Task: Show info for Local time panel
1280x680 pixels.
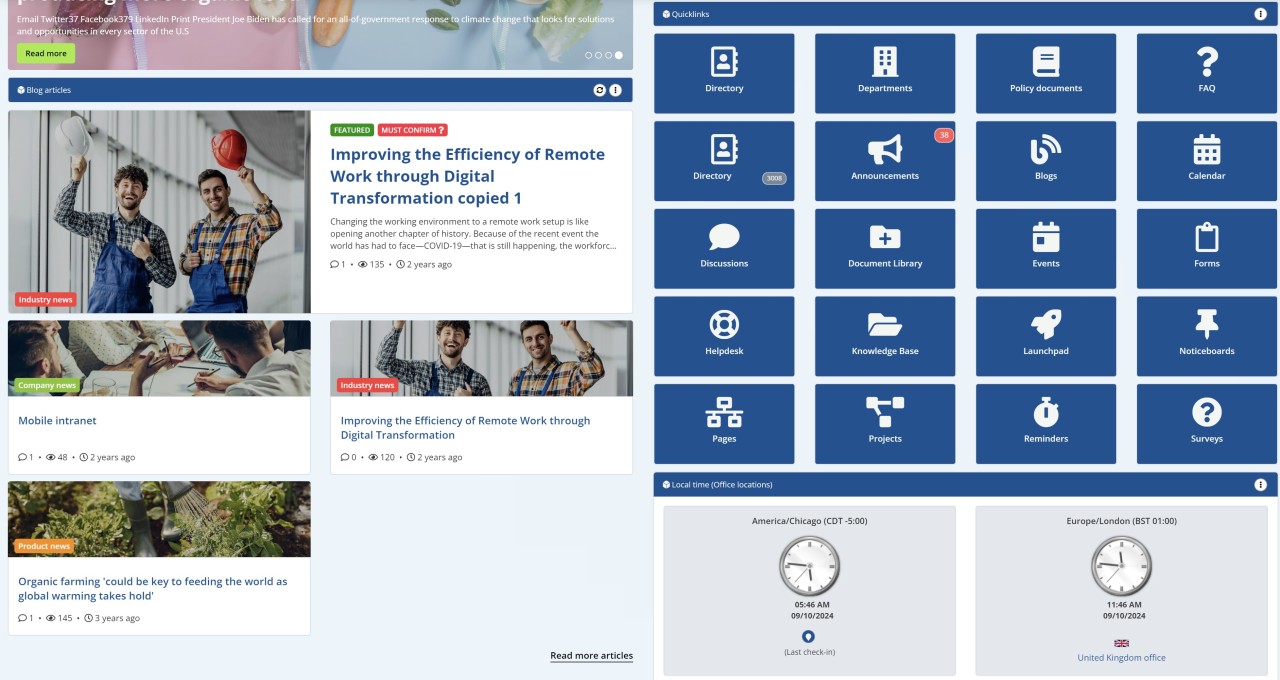Action: (x=1260, y=485)
